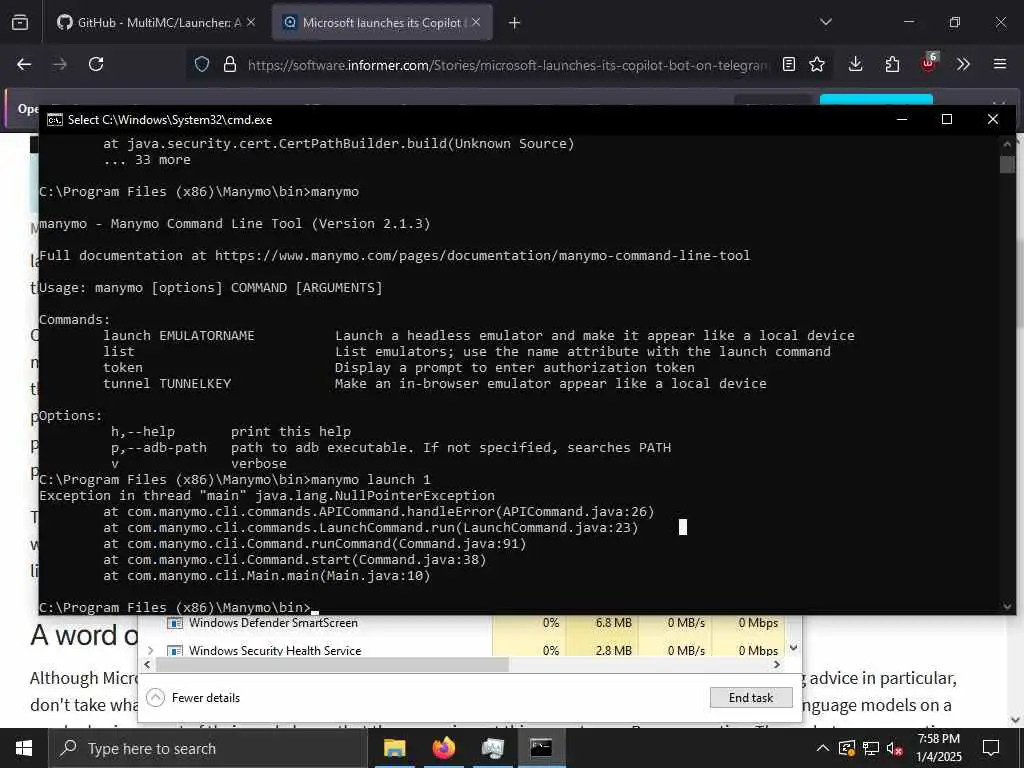1024x768 pixels.
Task: Click Task Manager horizontal scroll left arrow
Action: pos(148,664)
